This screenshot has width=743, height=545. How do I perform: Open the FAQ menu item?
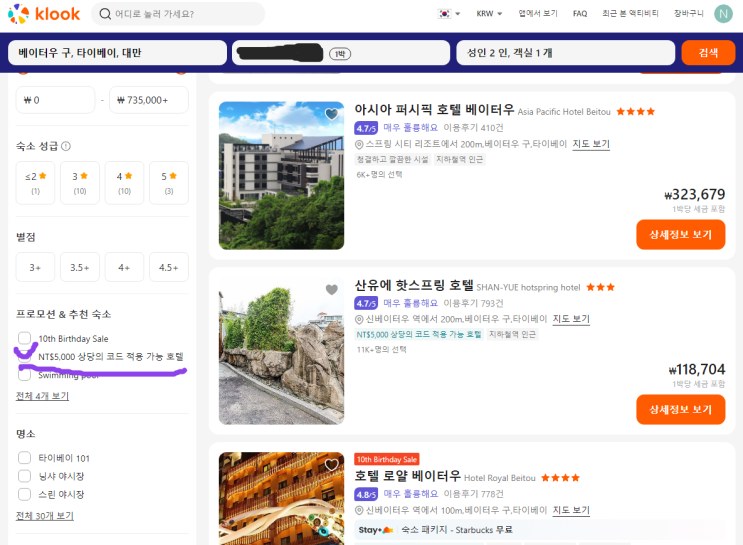click(x=580, y=14)
